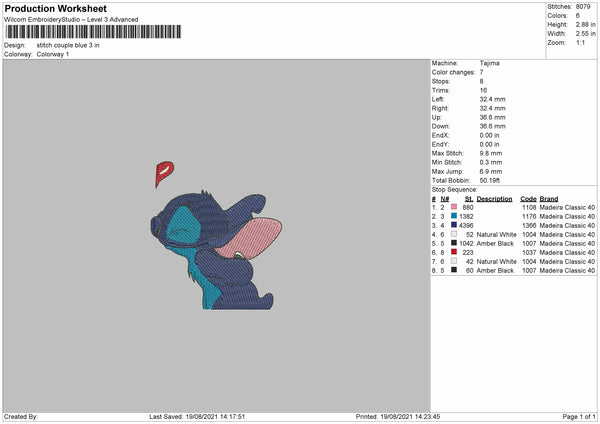Click the Production Worksheet title
The image size is (600, 424).
pos(55,8)
